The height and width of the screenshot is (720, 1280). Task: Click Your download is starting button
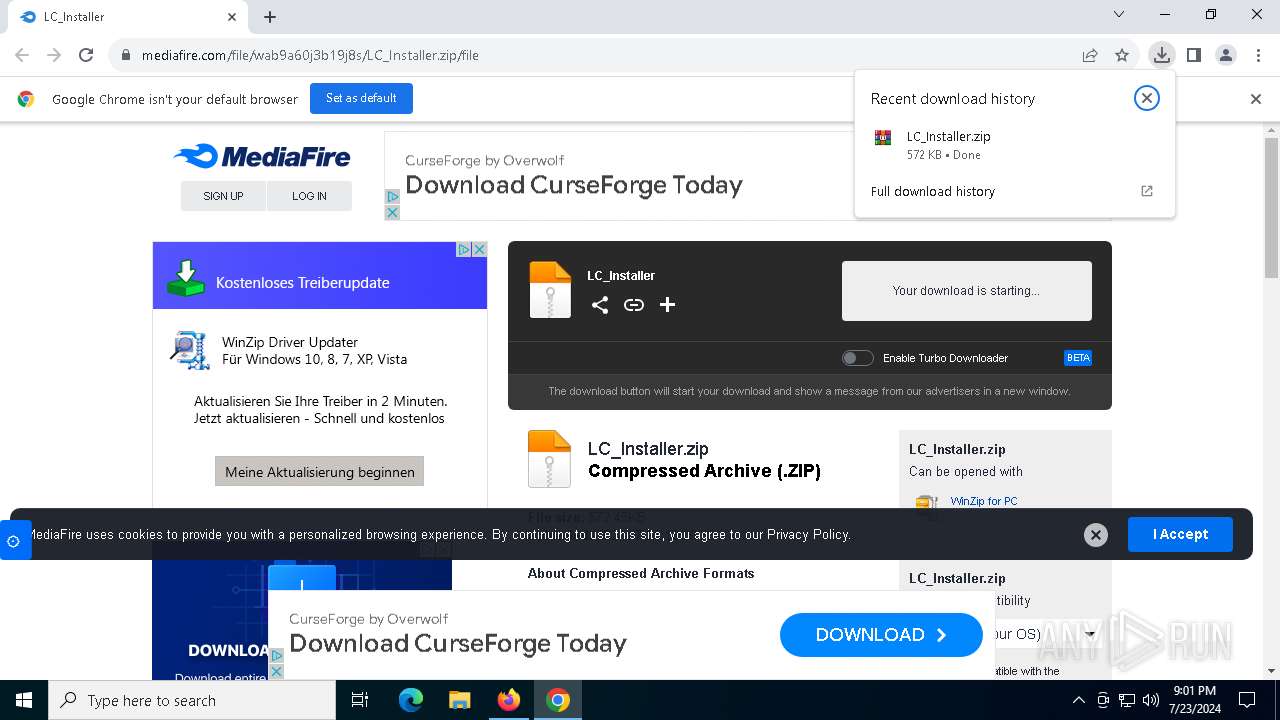[x=966, y=291]
